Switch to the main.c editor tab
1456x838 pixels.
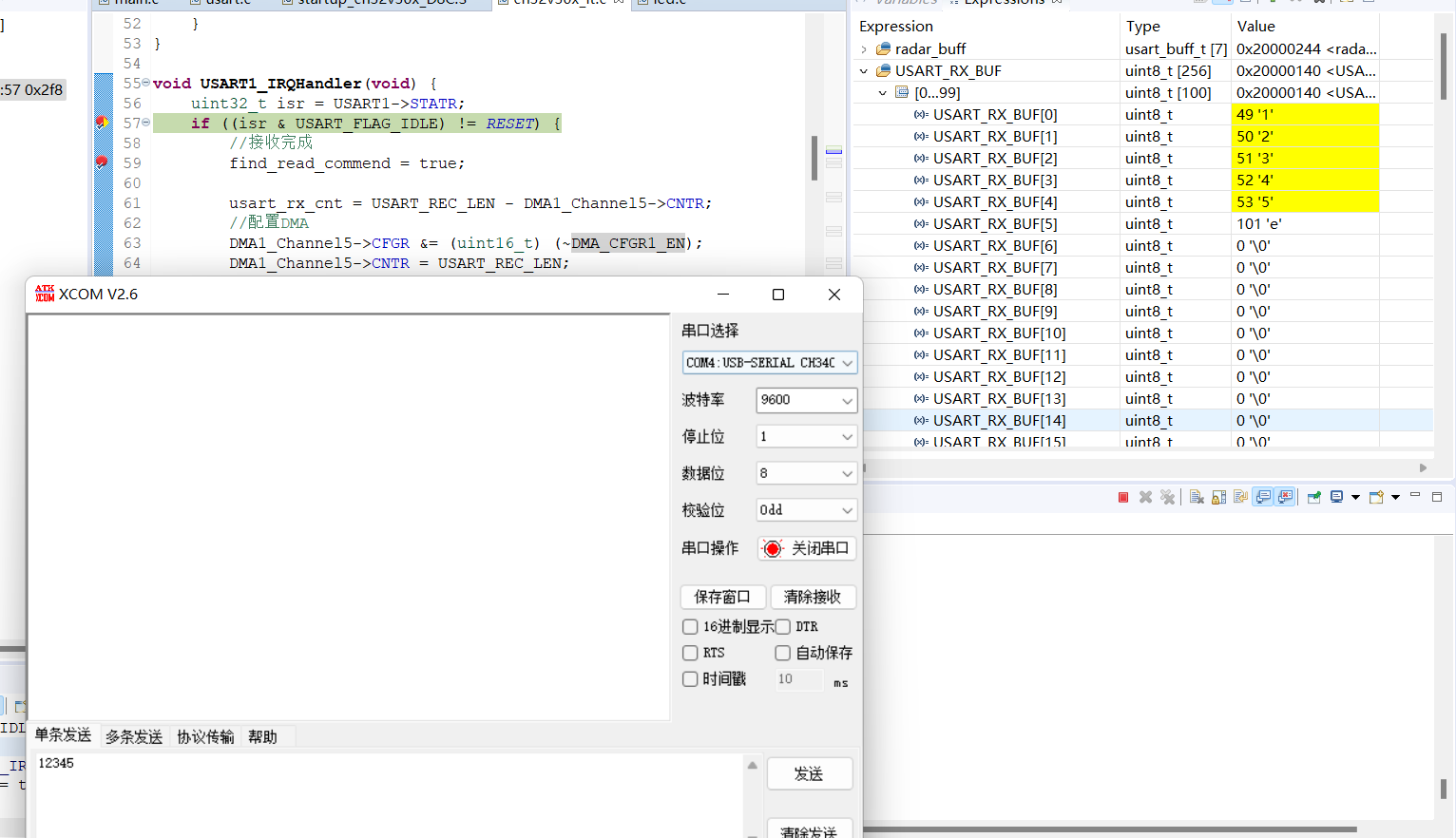click(x=133, y=2)
